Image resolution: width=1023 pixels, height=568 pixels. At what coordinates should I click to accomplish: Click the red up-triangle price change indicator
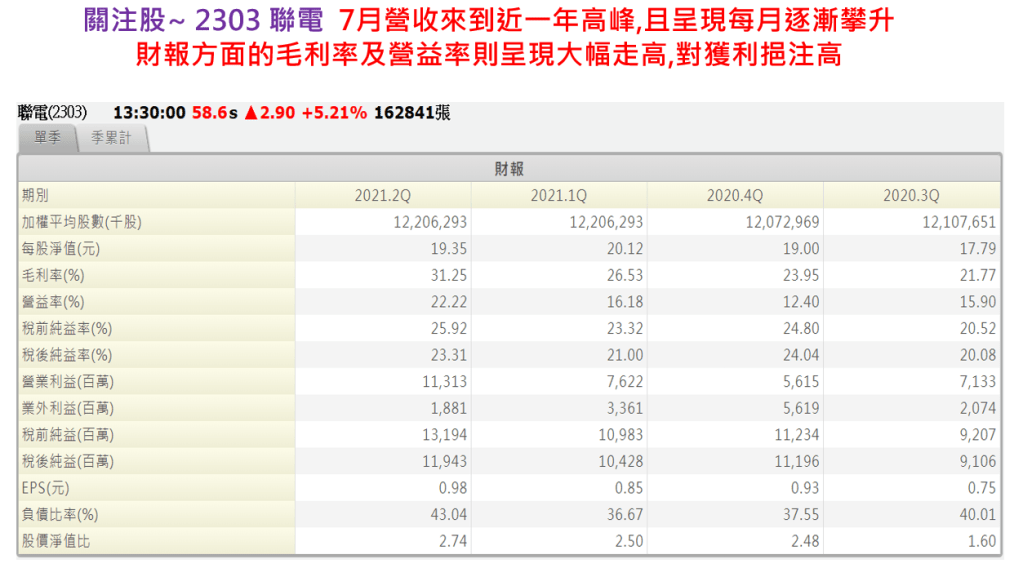[x=252, y=113]
